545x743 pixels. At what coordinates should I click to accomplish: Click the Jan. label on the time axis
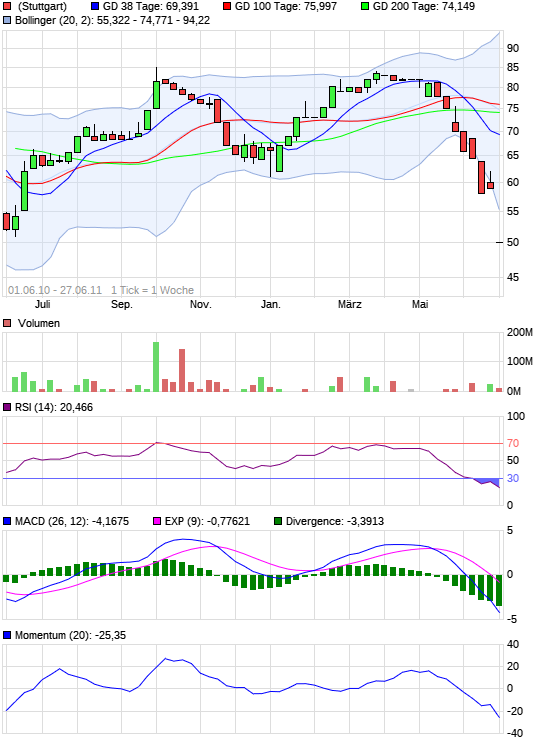[x=271, y=305]
